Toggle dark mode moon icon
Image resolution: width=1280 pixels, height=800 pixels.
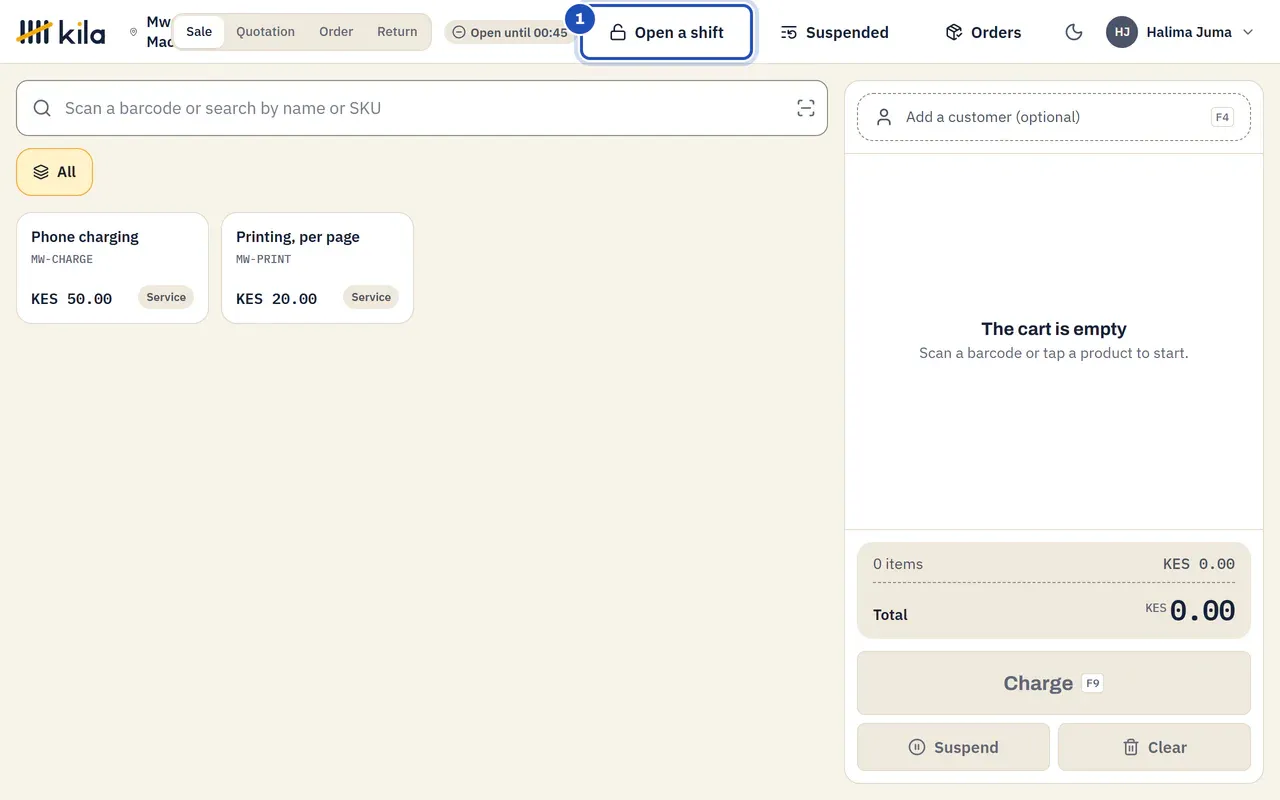[1074, 32]
